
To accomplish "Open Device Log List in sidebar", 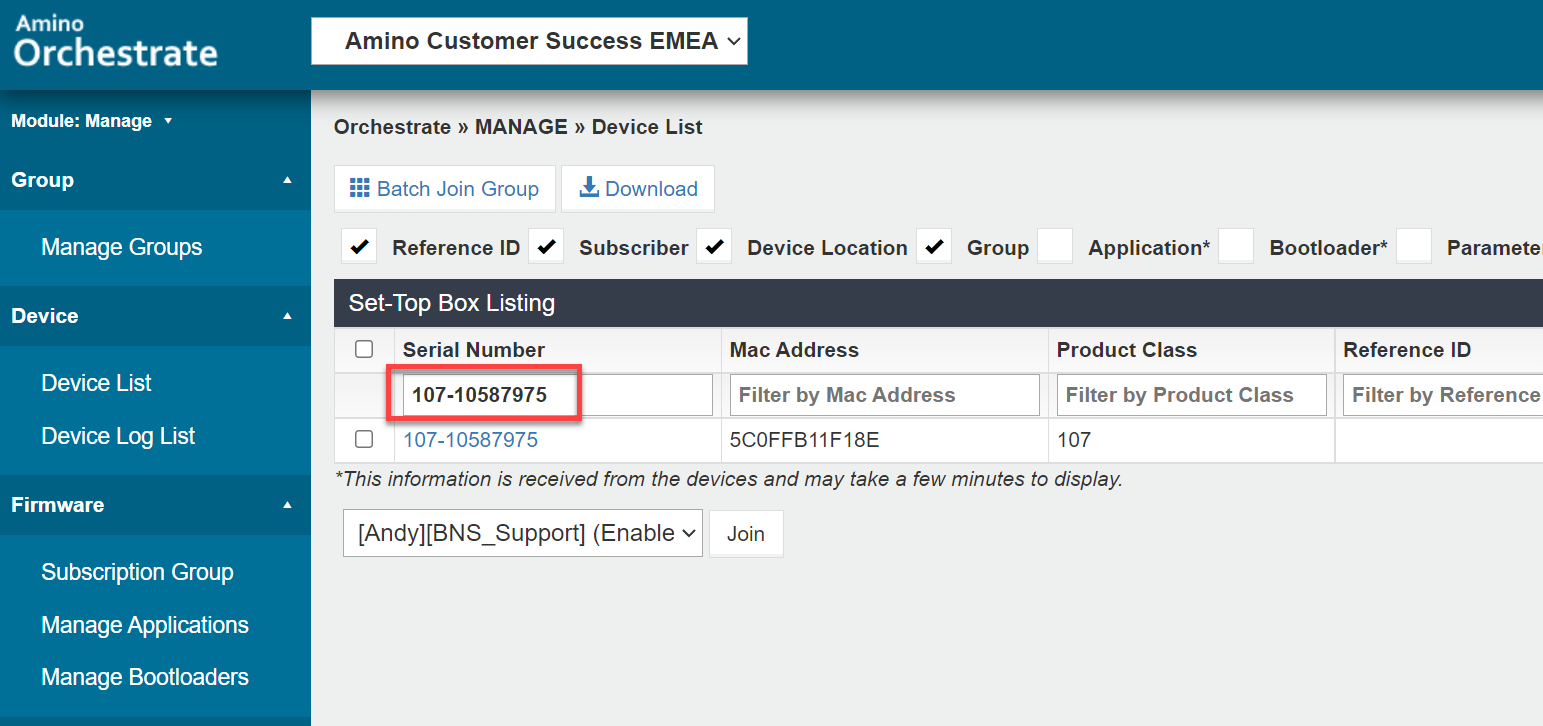I will click(x=118, y=436).
